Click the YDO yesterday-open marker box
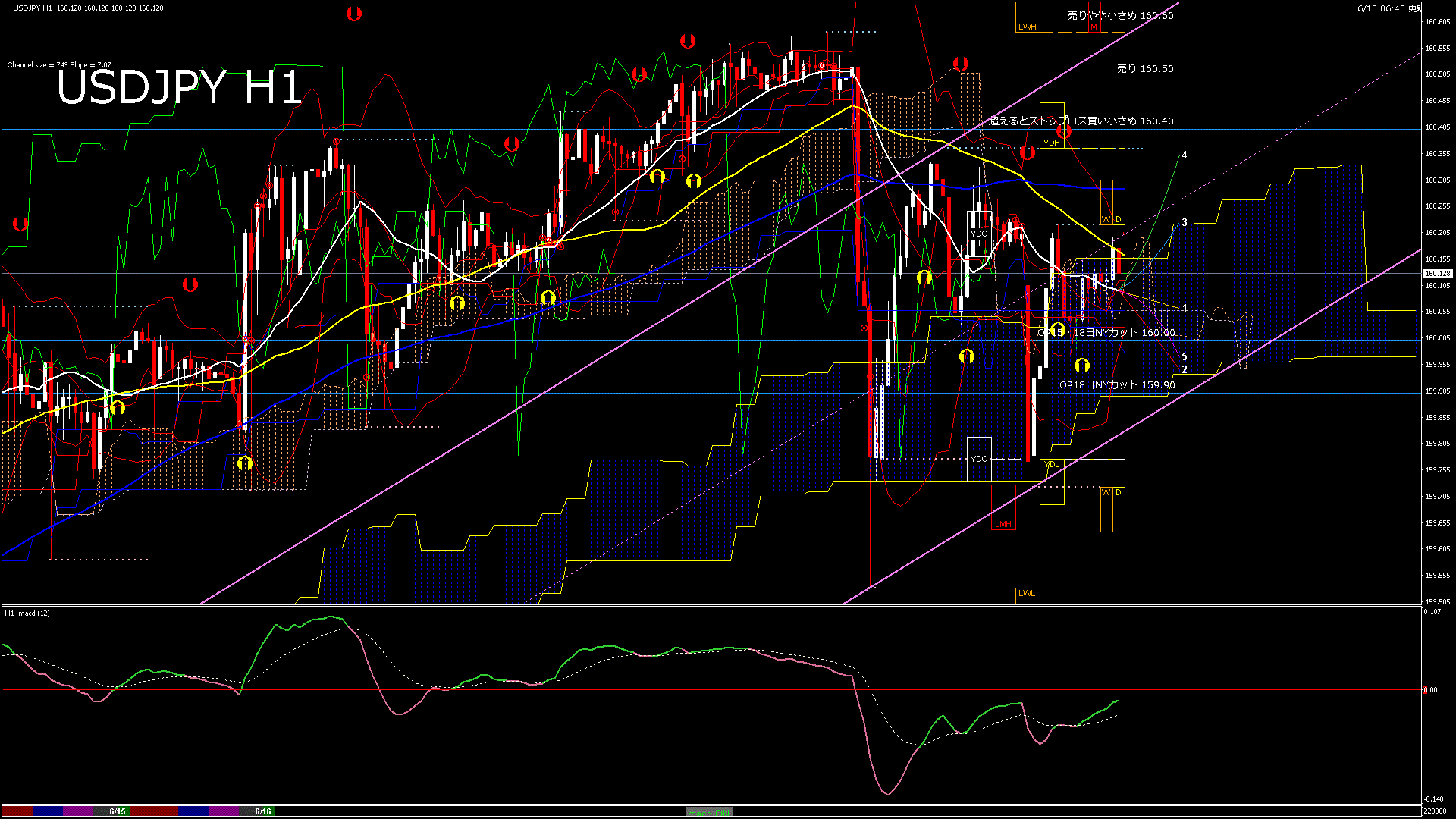The height and width of the screenshot is (819, 1456). [x=979, y=459]
